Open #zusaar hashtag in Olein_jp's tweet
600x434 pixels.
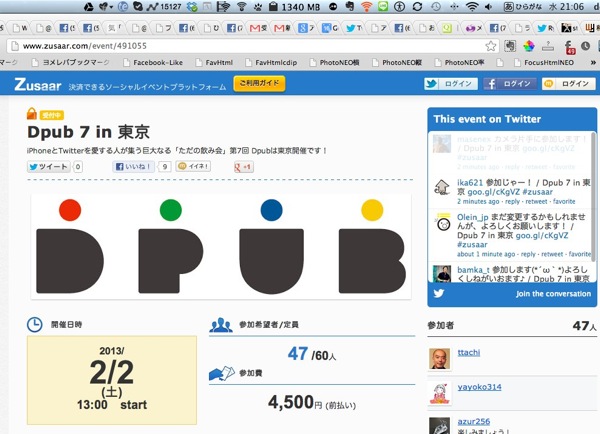click(472, 245)
